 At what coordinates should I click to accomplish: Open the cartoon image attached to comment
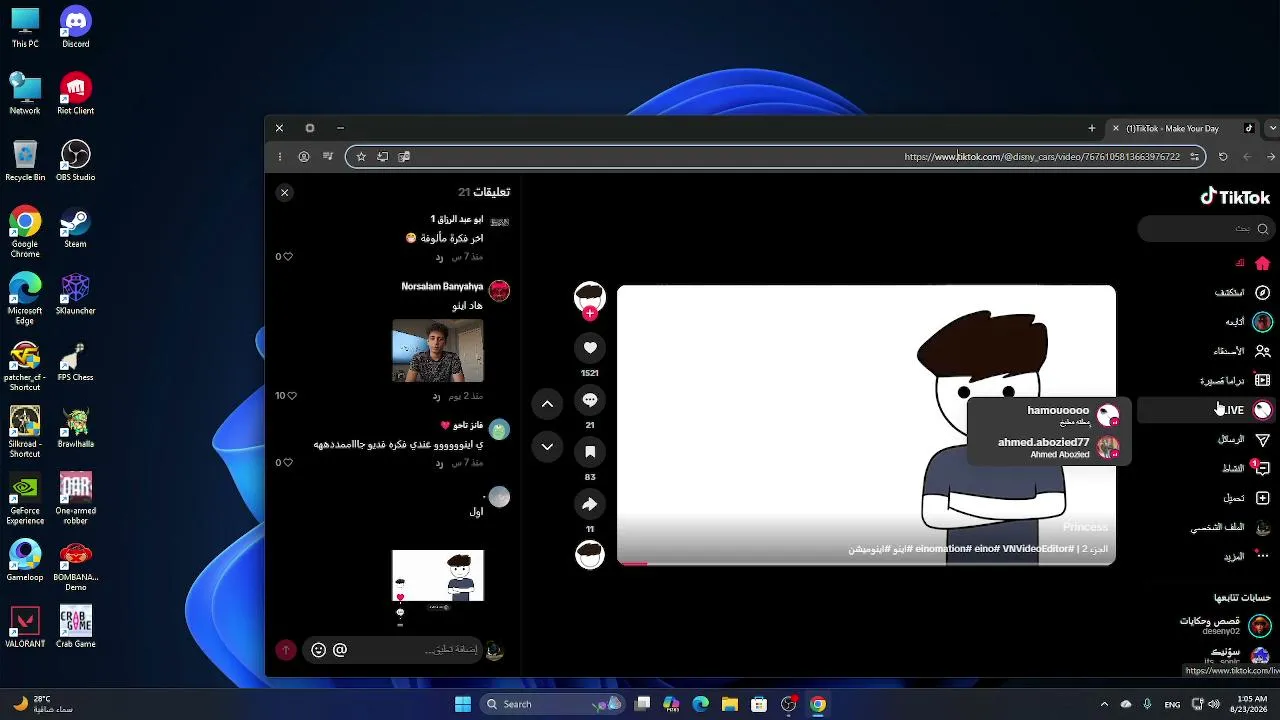tap(438, 576)
